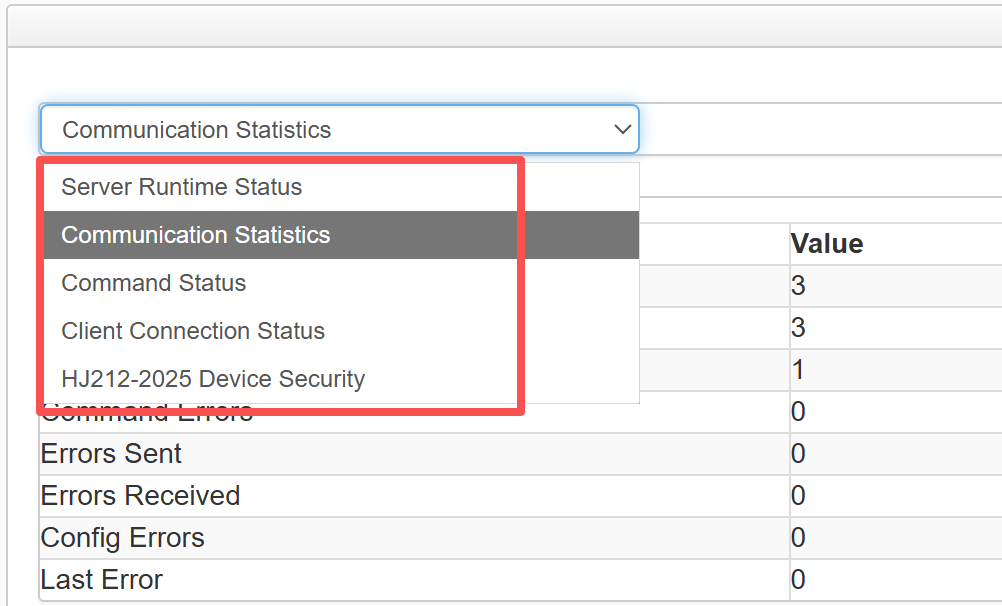Click the chevron arrow on the status selector

(x=622, y=130)
